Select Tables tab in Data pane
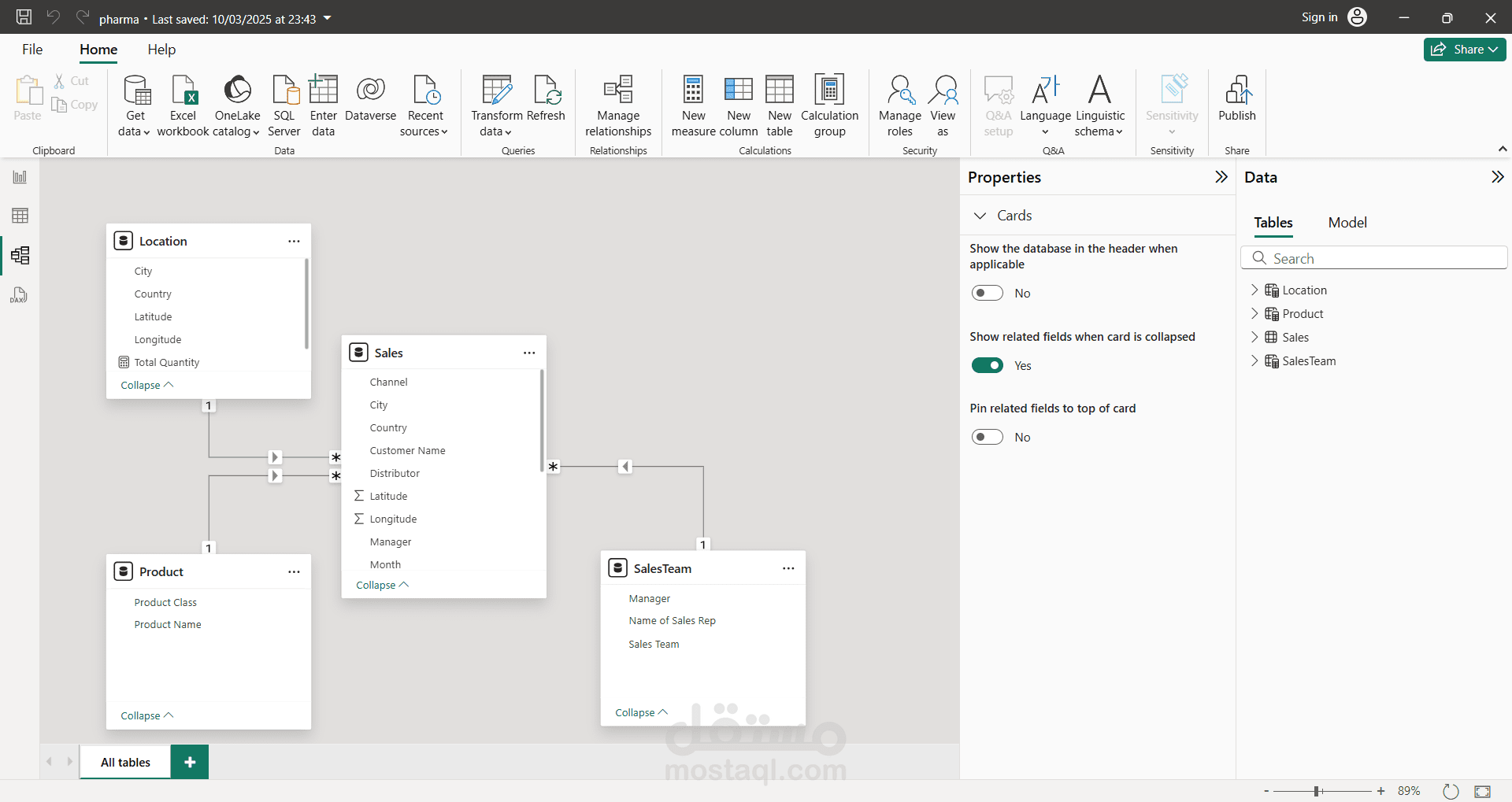 coord(1273,223)
